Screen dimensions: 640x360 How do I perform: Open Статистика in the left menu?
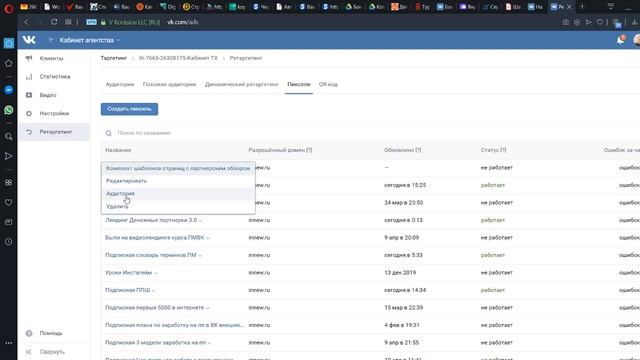pos(55,77)
